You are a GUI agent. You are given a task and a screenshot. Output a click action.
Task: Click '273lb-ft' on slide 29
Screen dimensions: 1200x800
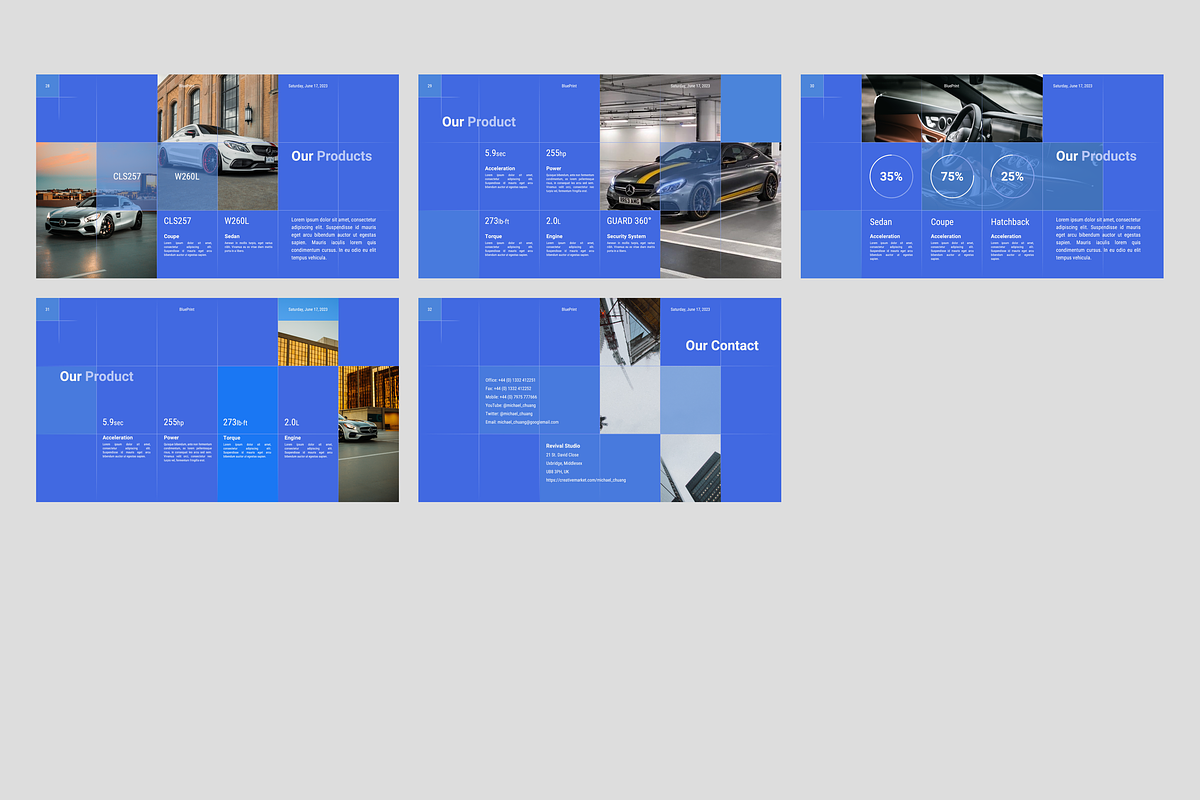(498, 221)
